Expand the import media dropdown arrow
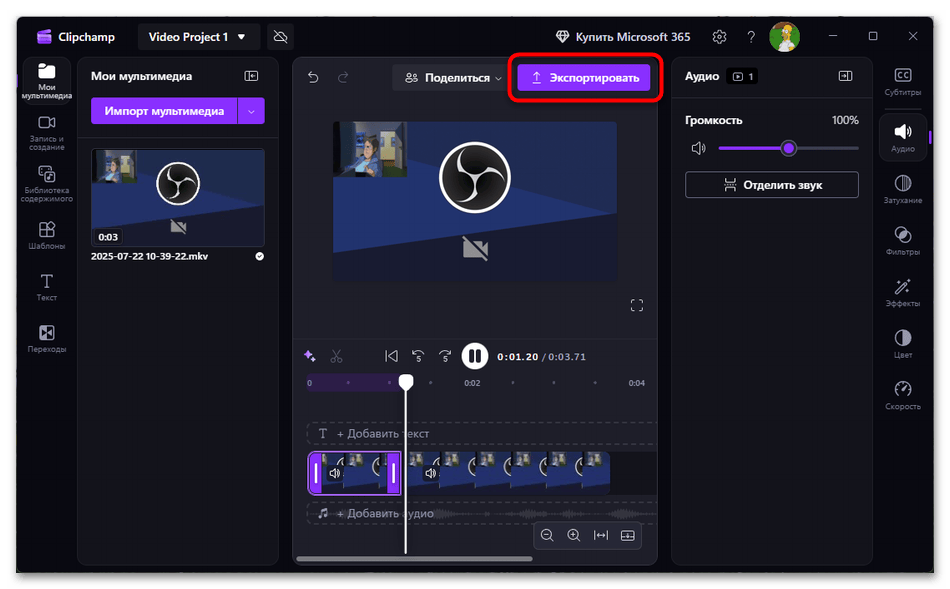This screenshot has height=589, width=950. point(251,111)
